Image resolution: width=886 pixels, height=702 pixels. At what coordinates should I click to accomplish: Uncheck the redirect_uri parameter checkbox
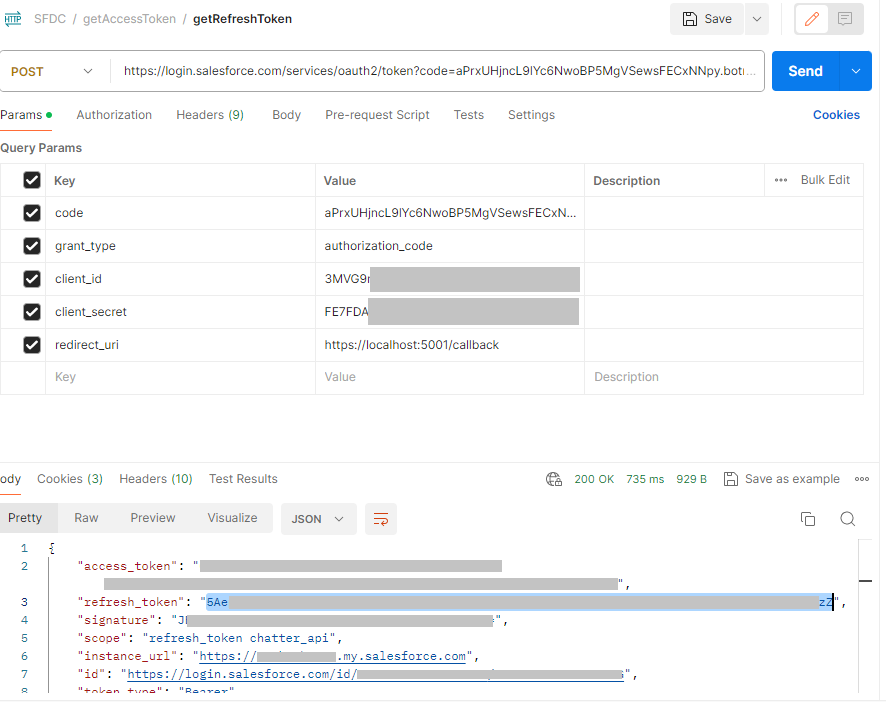coord(32,345)
